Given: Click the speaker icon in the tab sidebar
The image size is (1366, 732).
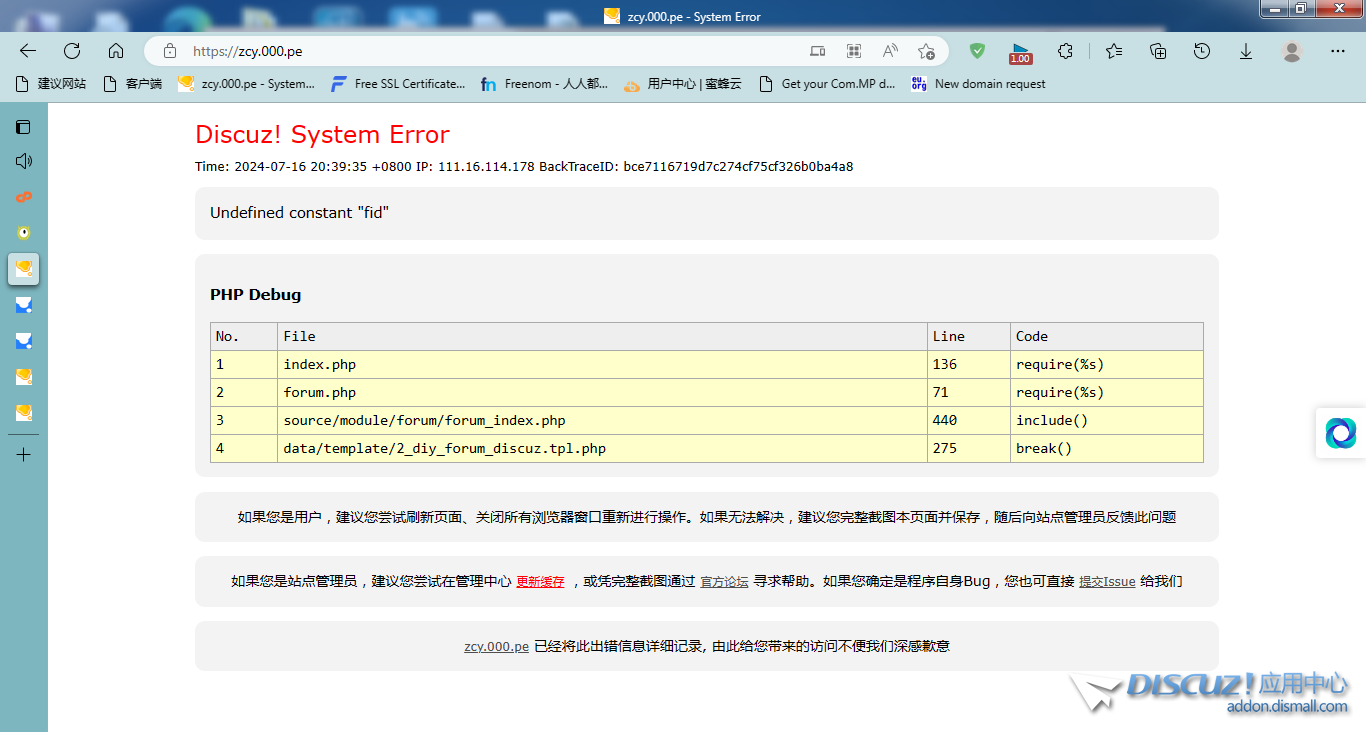Looking at the screenshot, I should coord(24,161).
